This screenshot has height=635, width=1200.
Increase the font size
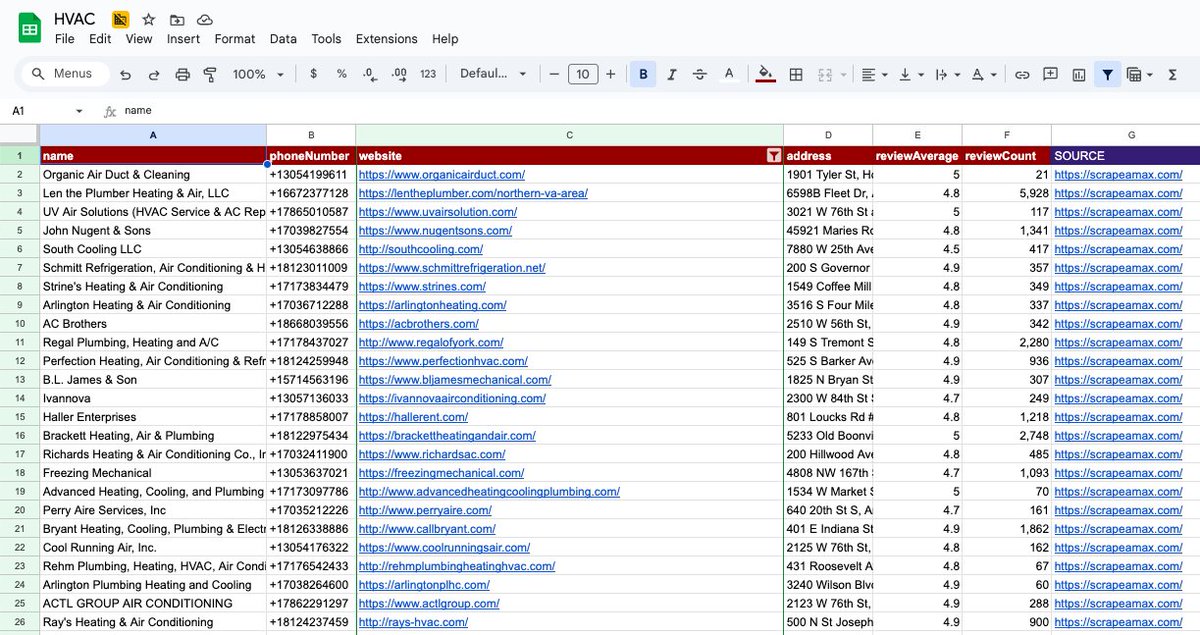611,74
